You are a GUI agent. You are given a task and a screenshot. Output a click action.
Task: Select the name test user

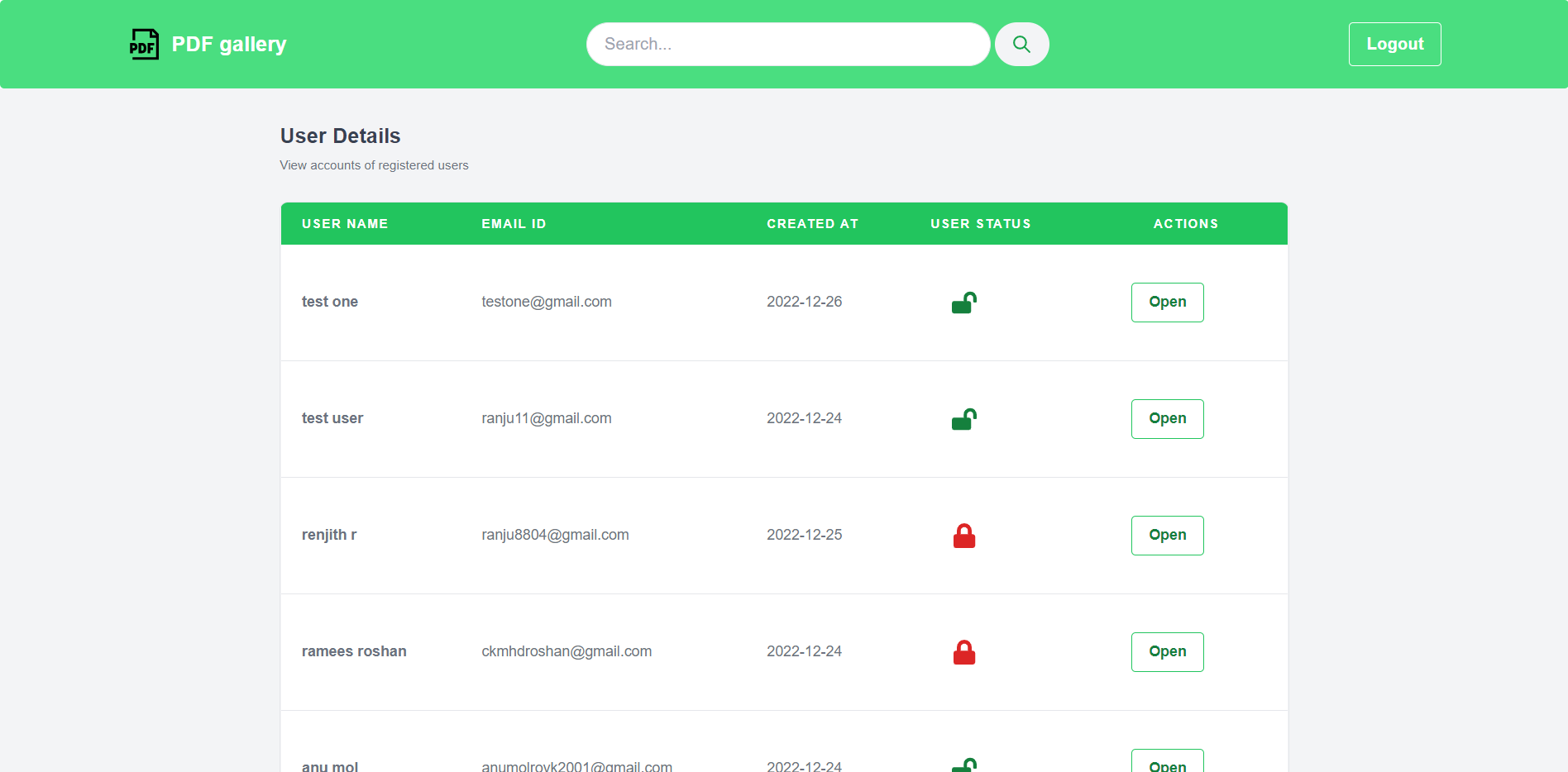pyautogui.click(x=332, y=418)
